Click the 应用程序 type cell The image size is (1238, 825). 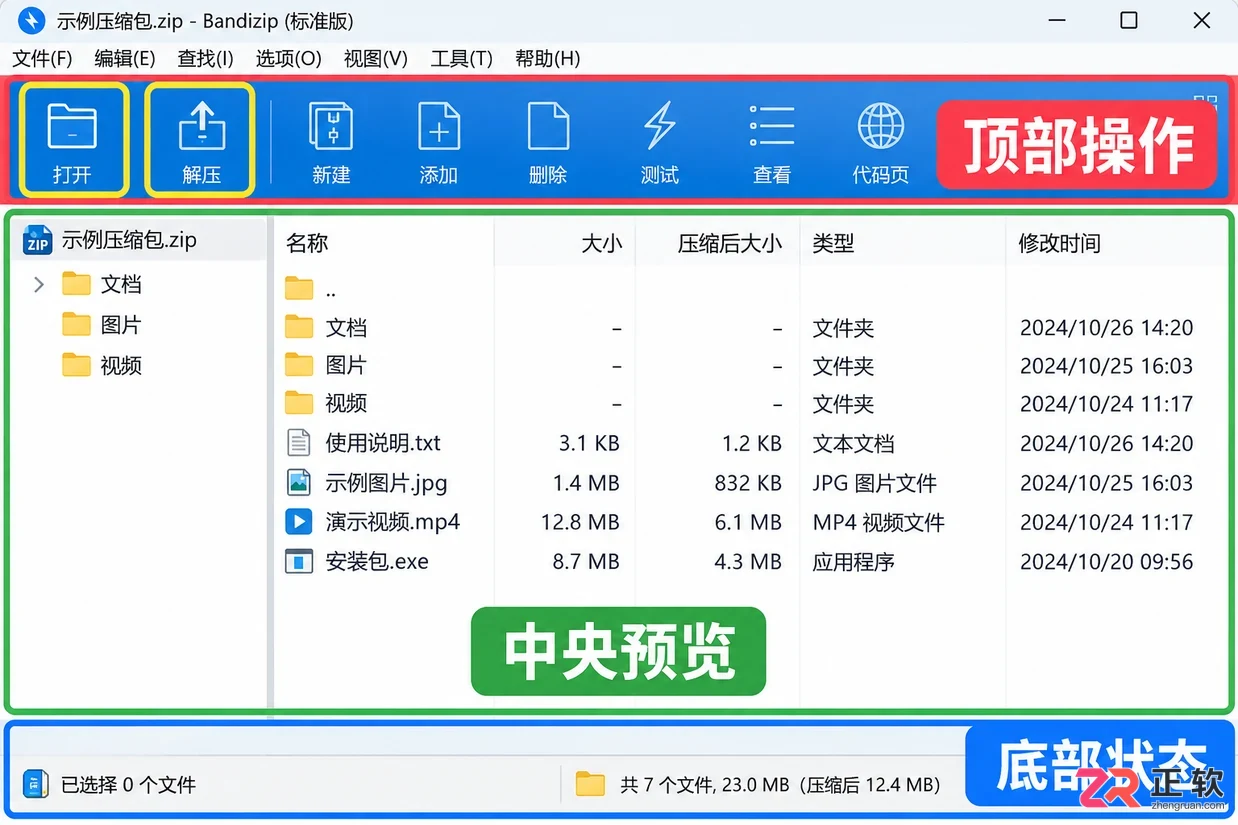coord(854,562)
